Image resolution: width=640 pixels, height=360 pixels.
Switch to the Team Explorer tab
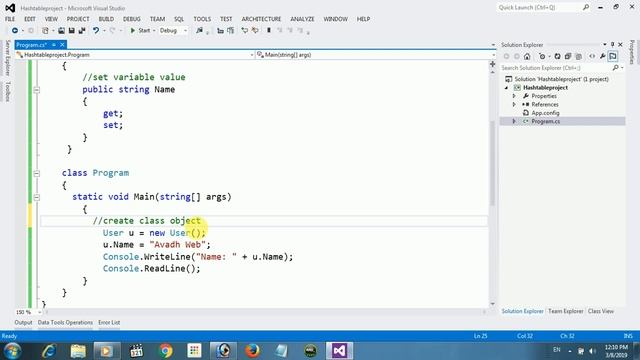[x=565, y=311]
